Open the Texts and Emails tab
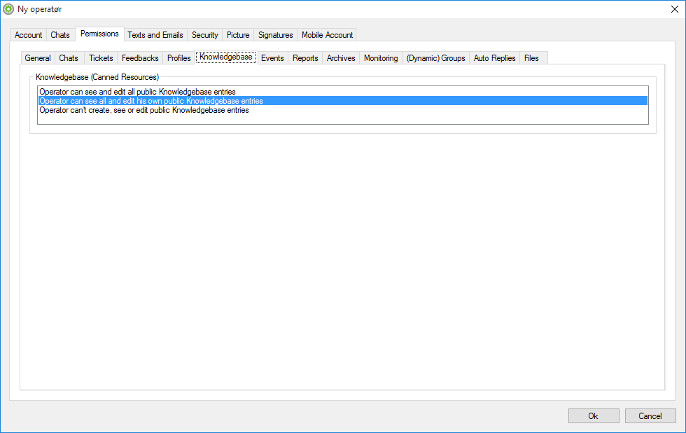This screenshot has width=686, height=433. tap(155, 35)
